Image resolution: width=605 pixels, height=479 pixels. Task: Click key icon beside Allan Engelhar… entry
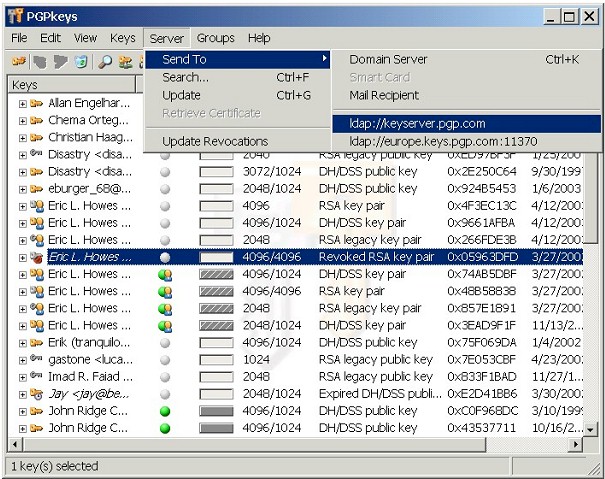pyautogui.click(x=36, y=103)
